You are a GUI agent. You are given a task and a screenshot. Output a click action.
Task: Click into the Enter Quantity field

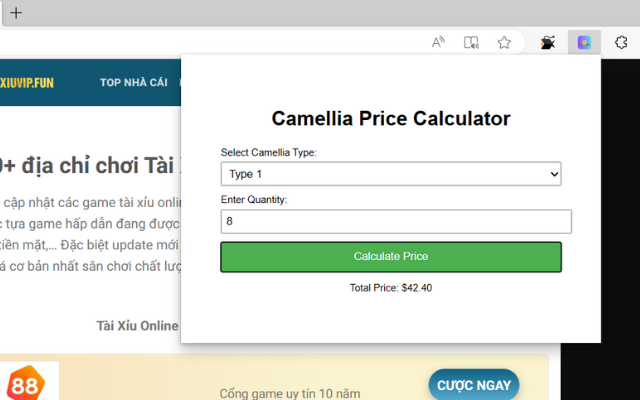(x=396, y=221)
